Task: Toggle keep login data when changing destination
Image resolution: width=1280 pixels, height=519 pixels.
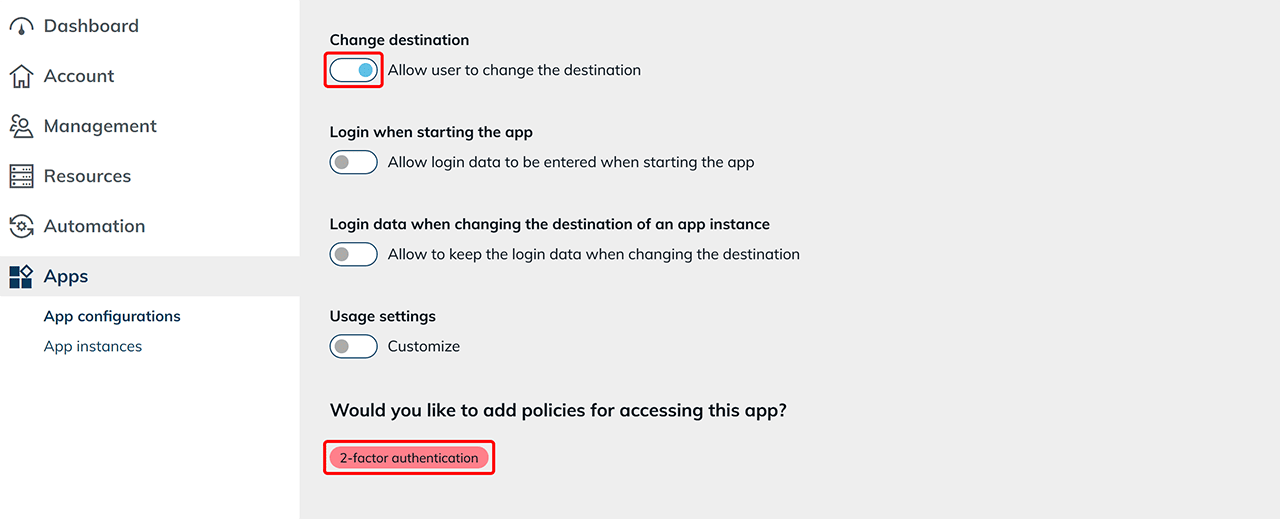Action: pyautogui.click(x=354, y=254)
